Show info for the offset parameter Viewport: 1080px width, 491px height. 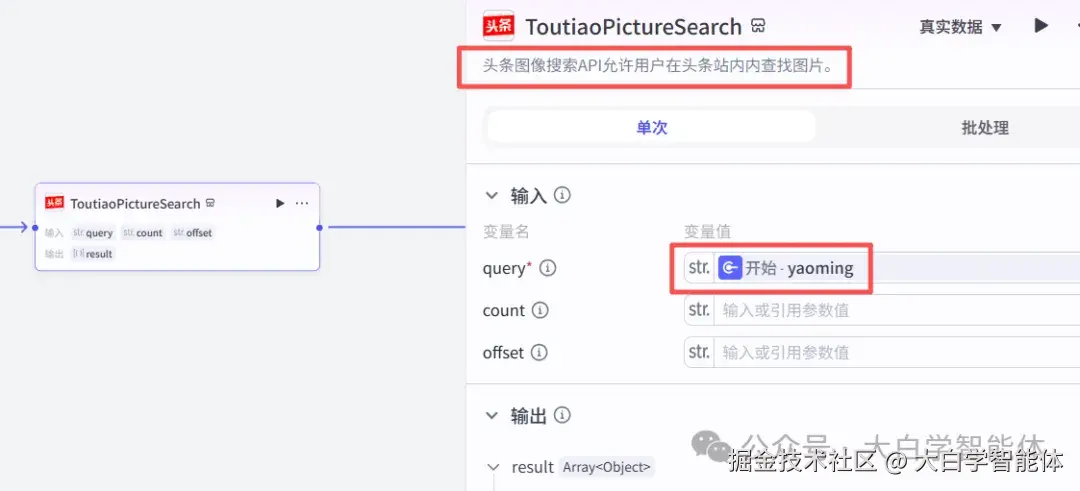click(539, 353)
